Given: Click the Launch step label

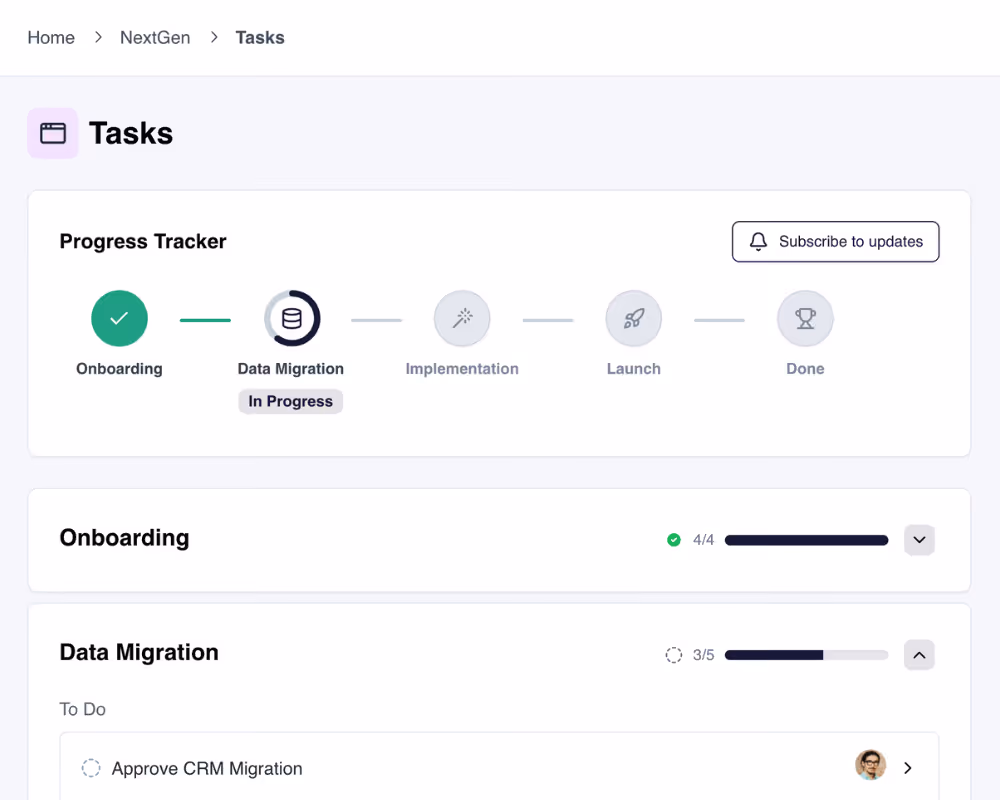Looking at the screenshot, I should (634, 369).
